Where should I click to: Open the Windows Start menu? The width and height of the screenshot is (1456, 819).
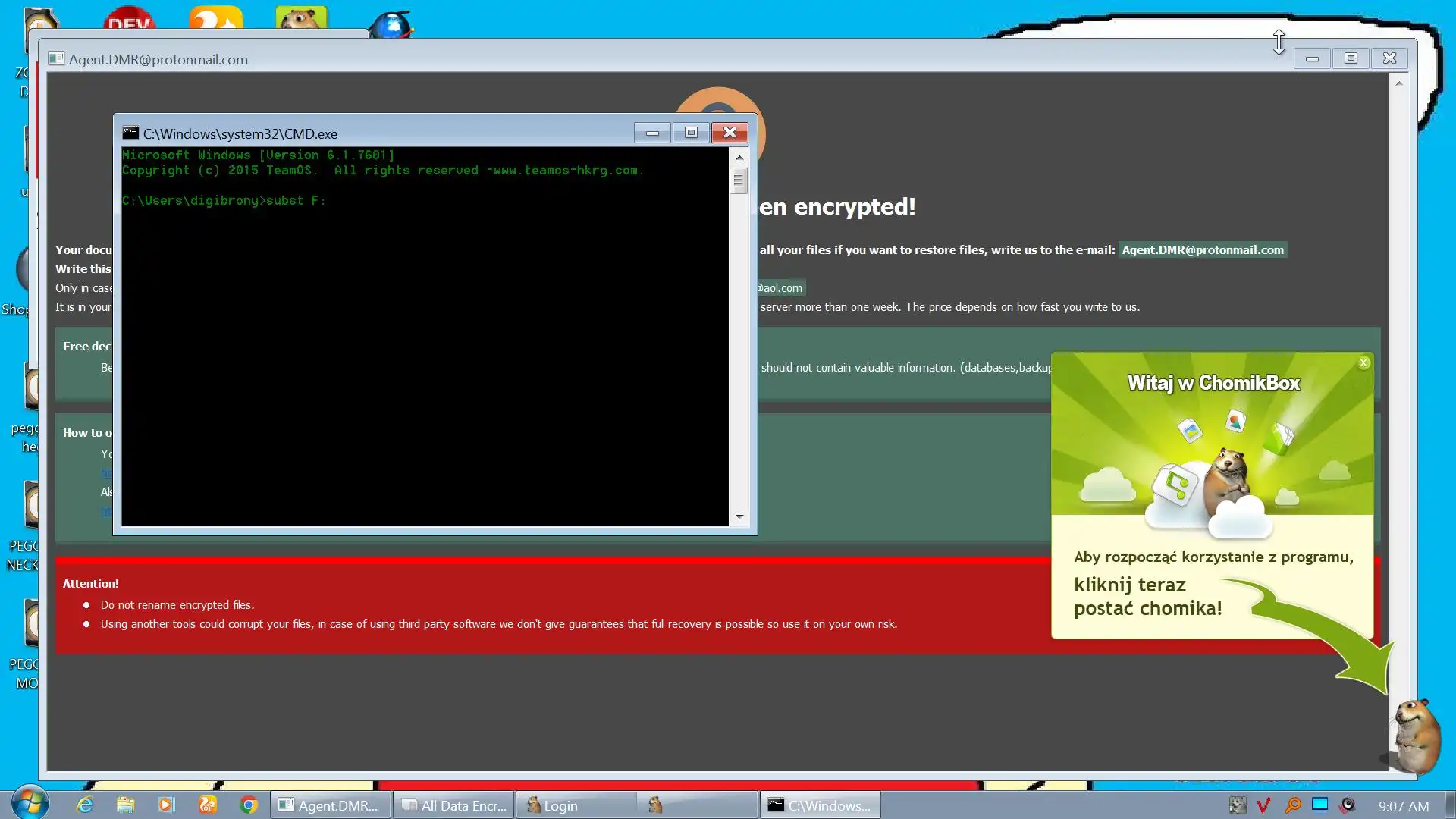tap(30, 804)
